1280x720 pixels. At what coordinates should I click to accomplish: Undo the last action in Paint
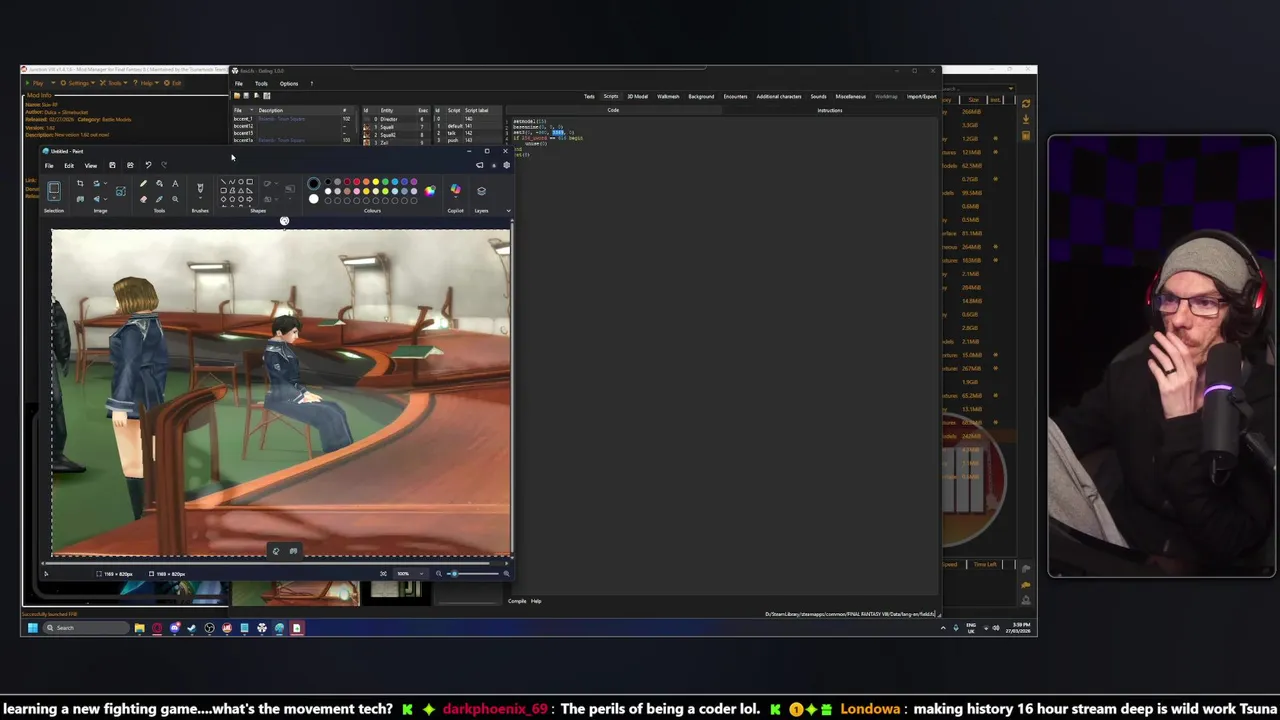point(148,165)
